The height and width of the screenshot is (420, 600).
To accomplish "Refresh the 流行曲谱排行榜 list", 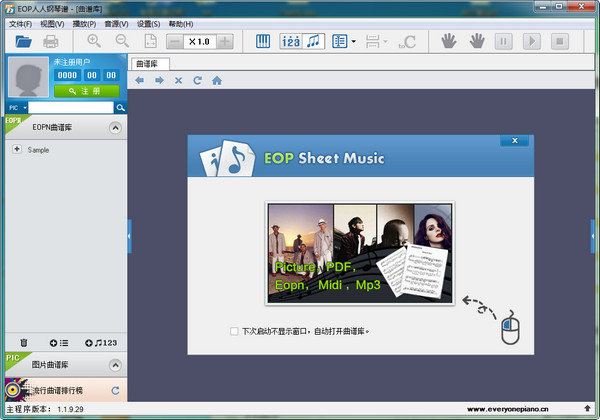I will pyautogui.click(x=116, y=390).
